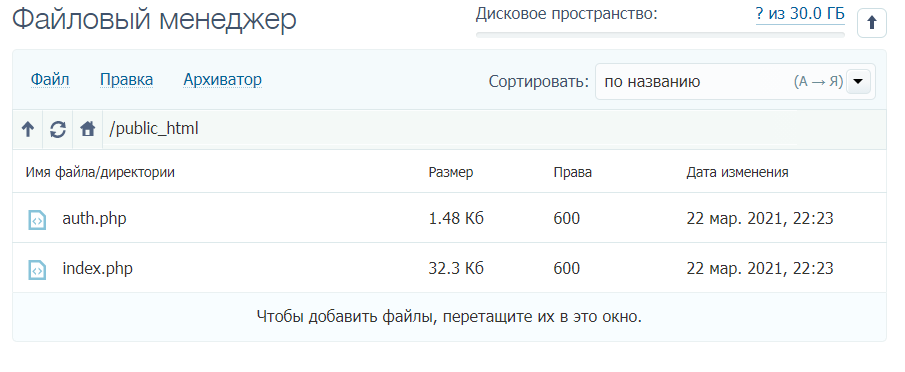Click upload arrow button at top right

(x=872, y=23)
